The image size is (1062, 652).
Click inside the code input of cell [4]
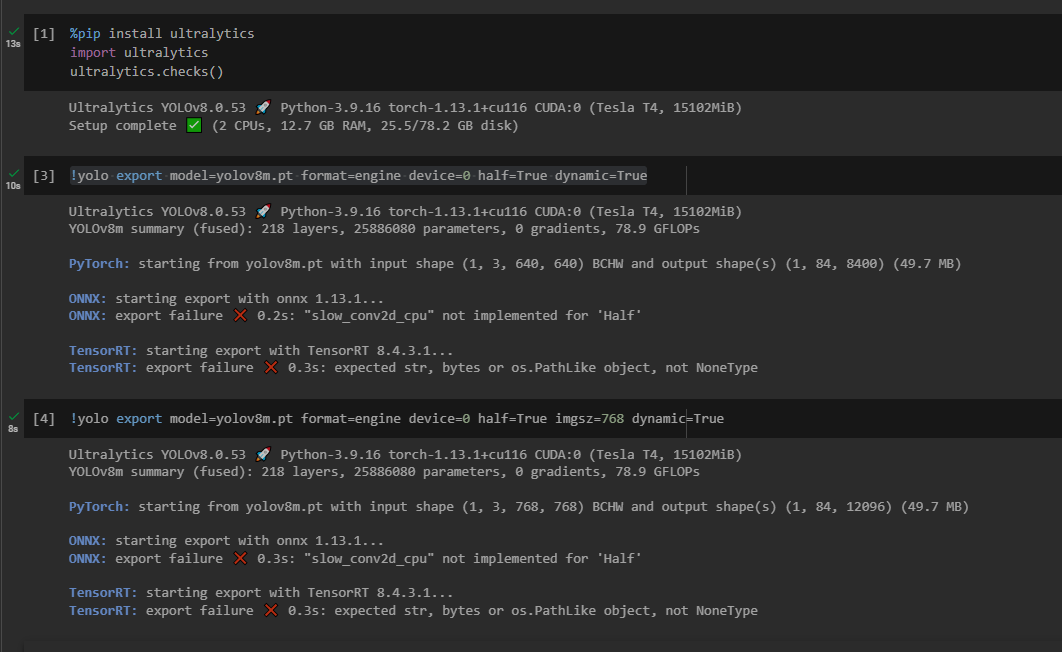click(x=400, y=418)
